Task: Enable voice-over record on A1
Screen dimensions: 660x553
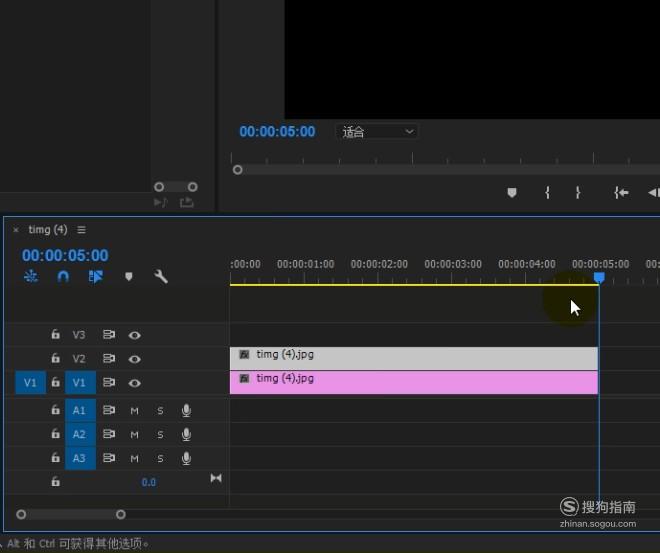Action: coord(186,410)
